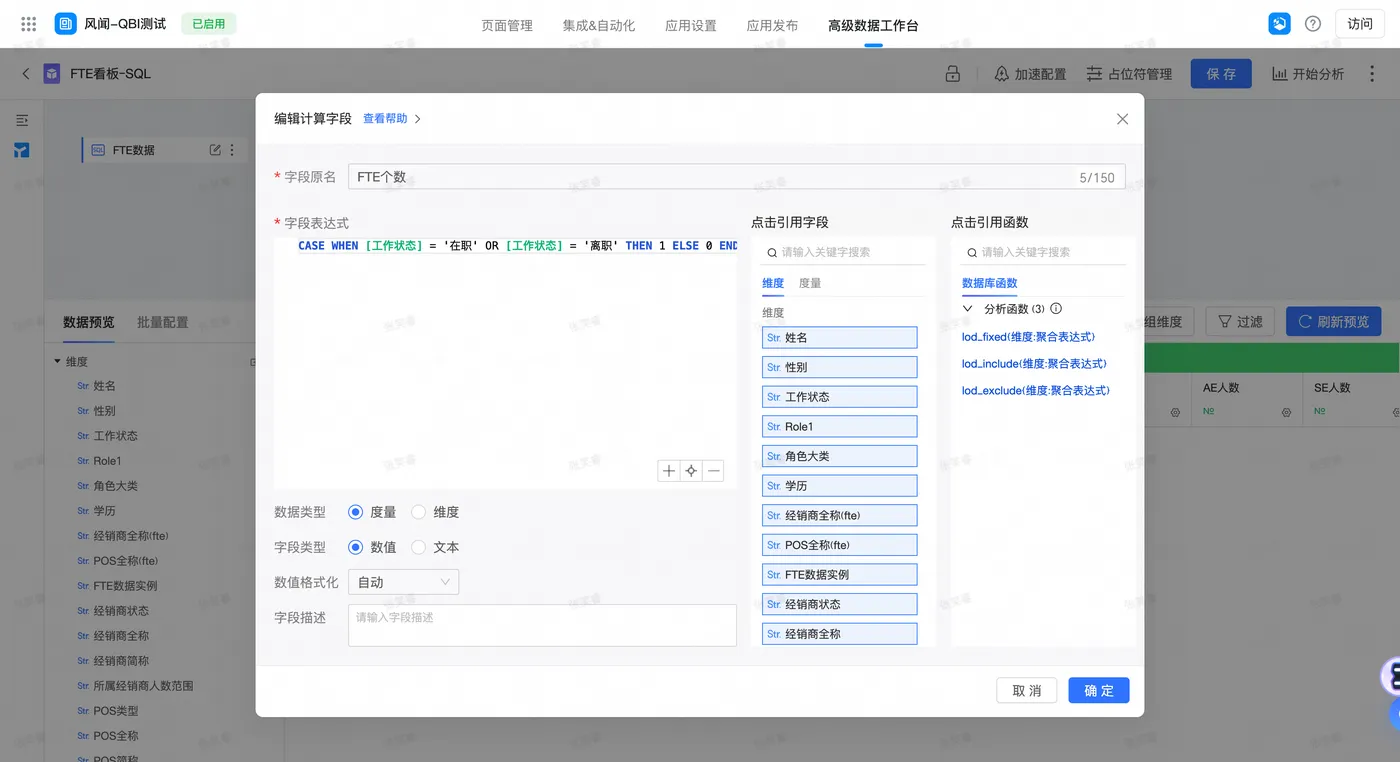
Task: Collapse the left sidebar menu icon
Action: click(22, 120)
